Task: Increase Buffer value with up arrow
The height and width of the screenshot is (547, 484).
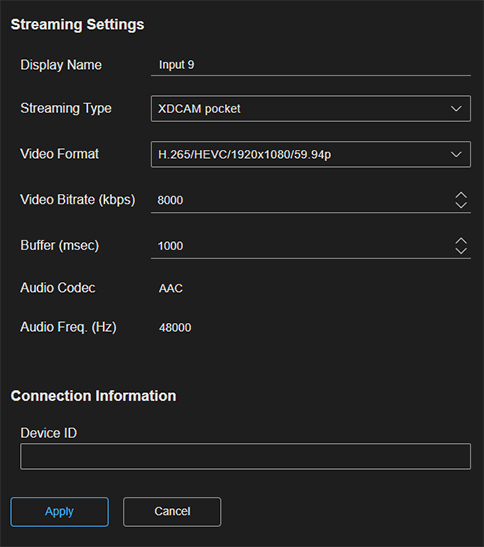Action: pos(461,241)
